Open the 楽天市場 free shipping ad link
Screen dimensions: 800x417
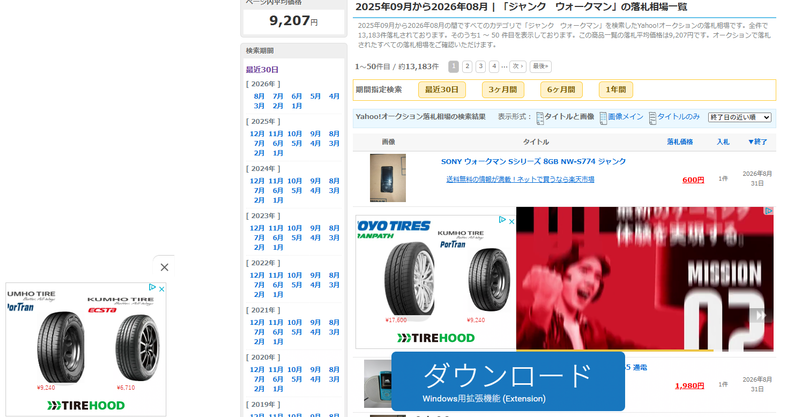[x=520, y=180]
